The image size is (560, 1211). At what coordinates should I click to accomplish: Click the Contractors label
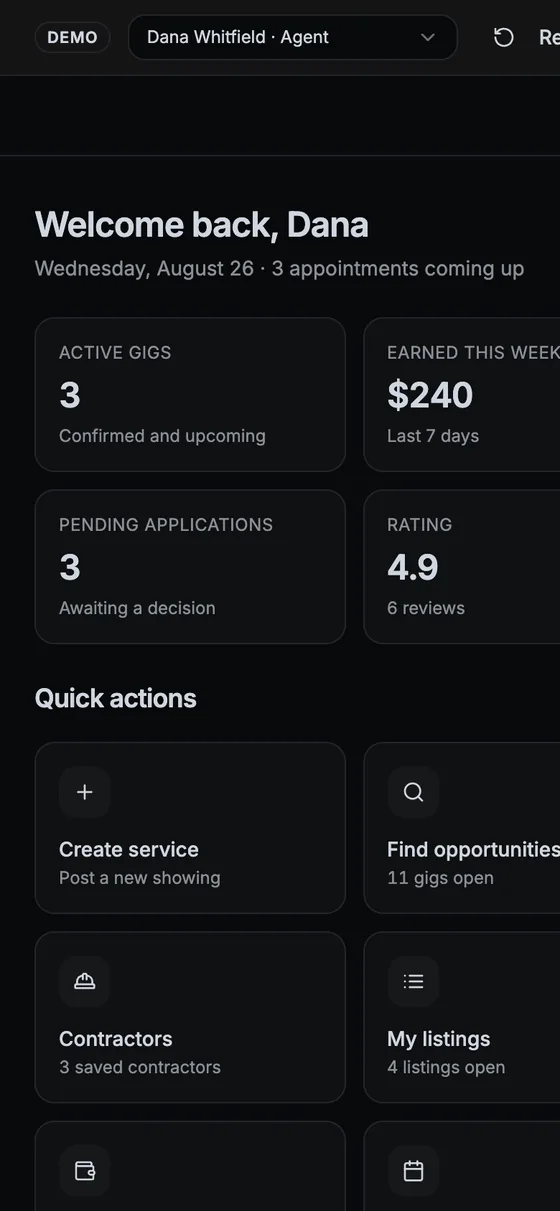click(x=116, y=1038)
